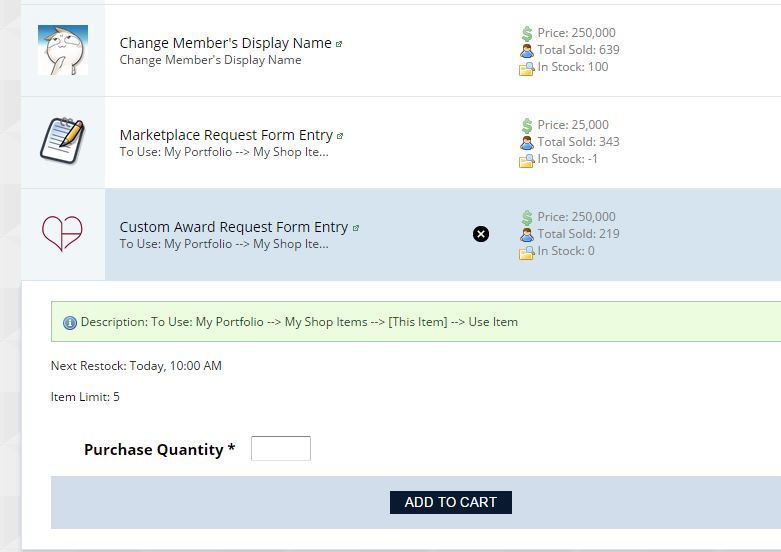Viewport: 781px width, 552px height.
Task: Click the notepad icon for Marketplace Request Form
Action: coord(62,141)
